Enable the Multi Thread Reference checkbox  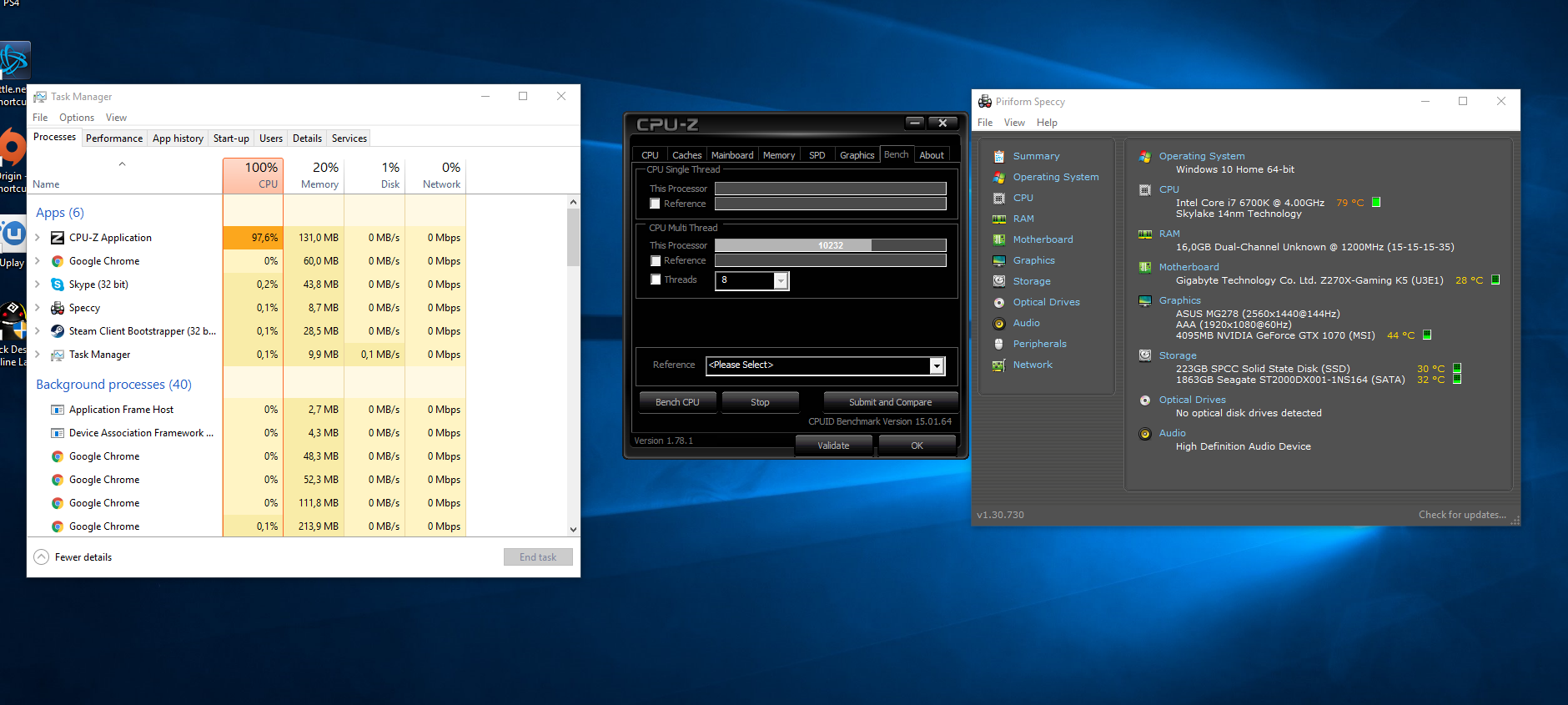[x=656, y=260]
